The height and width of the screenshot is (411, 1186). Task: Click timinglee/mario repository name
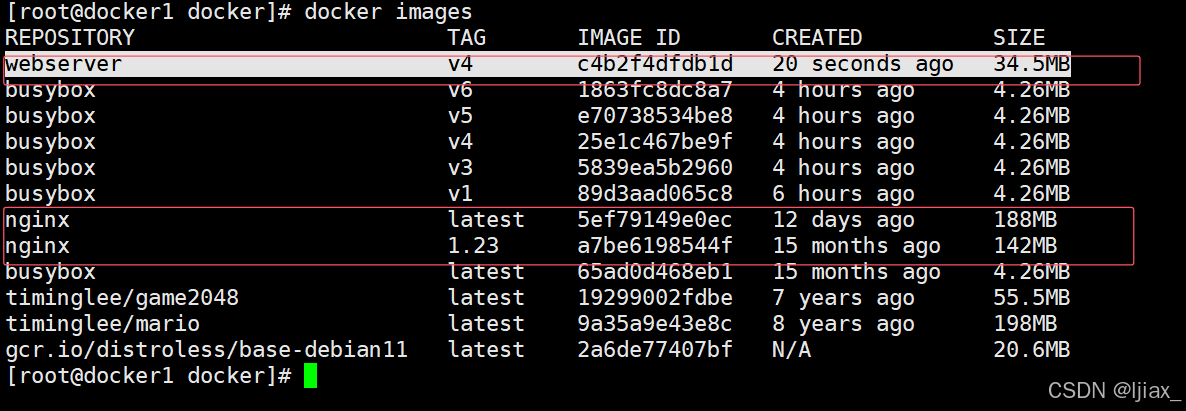[x=102, y=323]
